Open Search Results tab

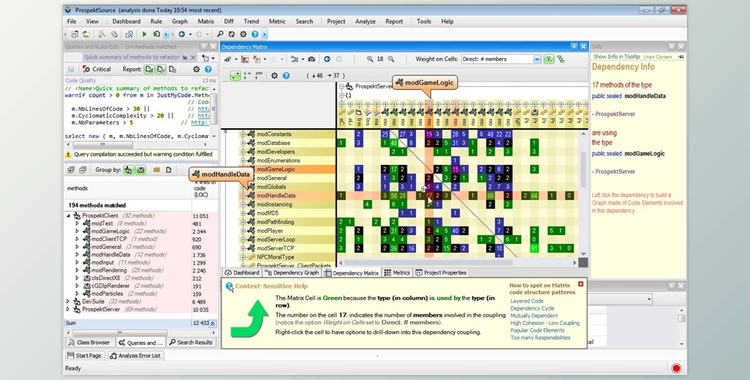[190, 343]
